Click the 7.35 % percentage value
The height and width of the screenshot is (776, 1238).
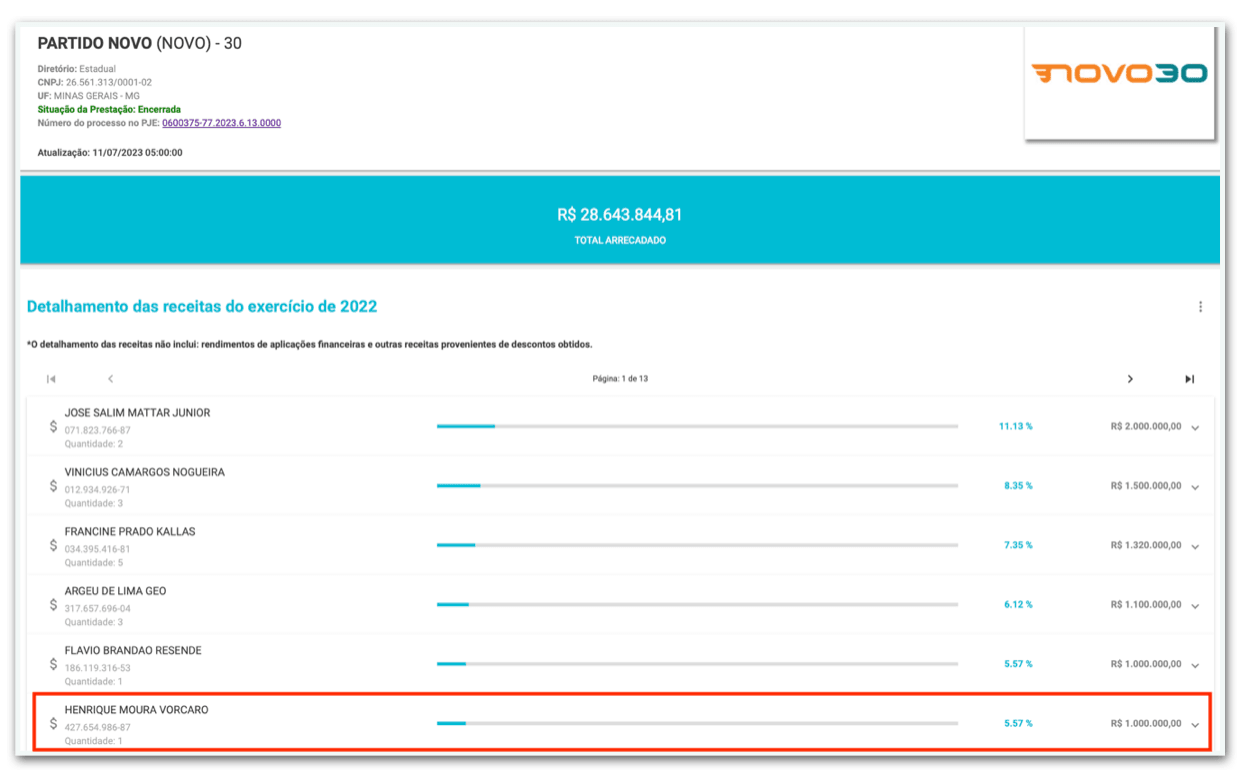1018,545
